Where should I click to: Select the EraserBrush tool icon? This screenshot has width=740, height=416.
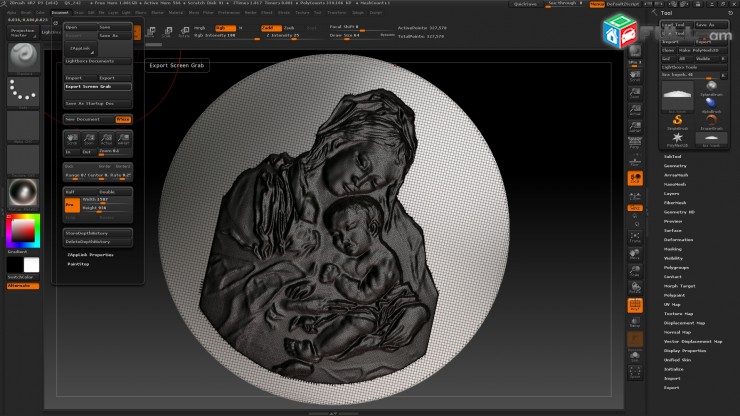click(x=711, y=122)
